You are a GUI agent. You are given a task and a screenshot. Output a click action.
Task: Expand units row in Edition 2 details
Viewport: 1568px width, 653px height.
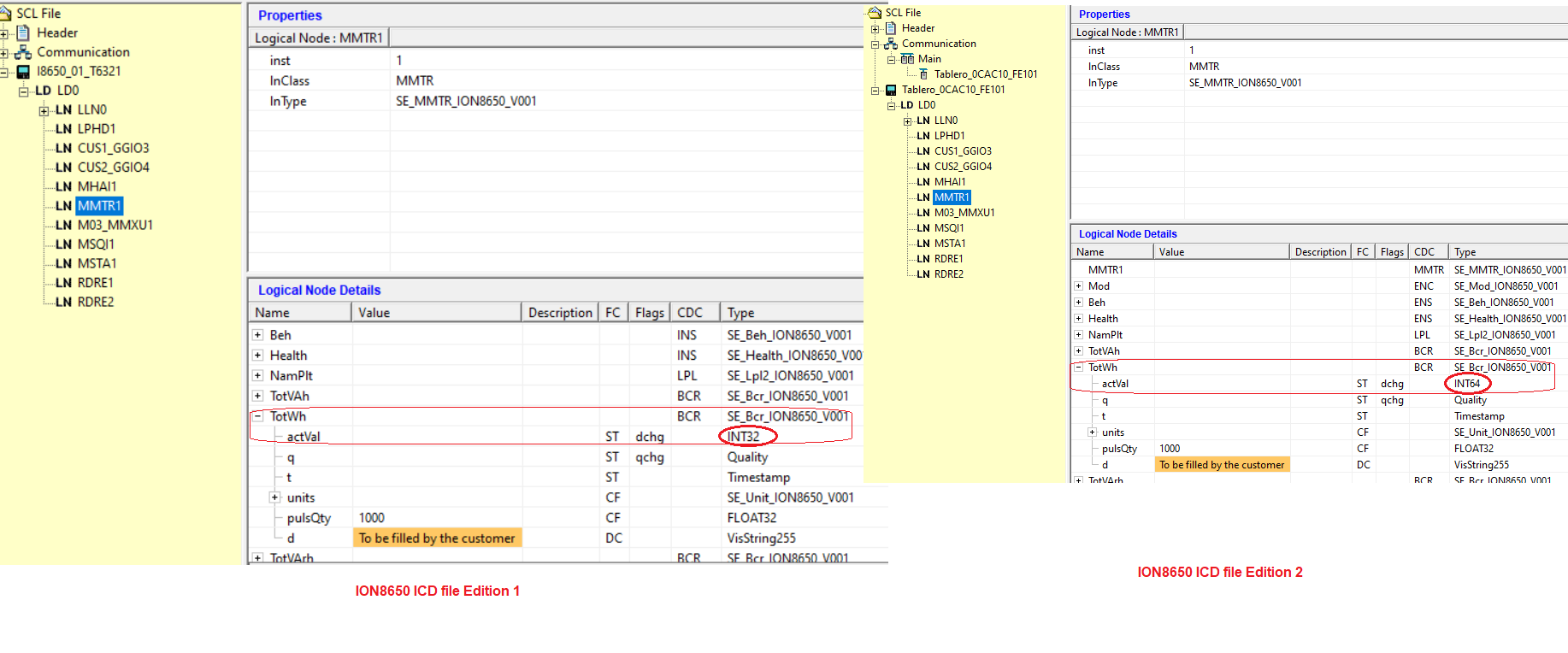pos(1092,432)
